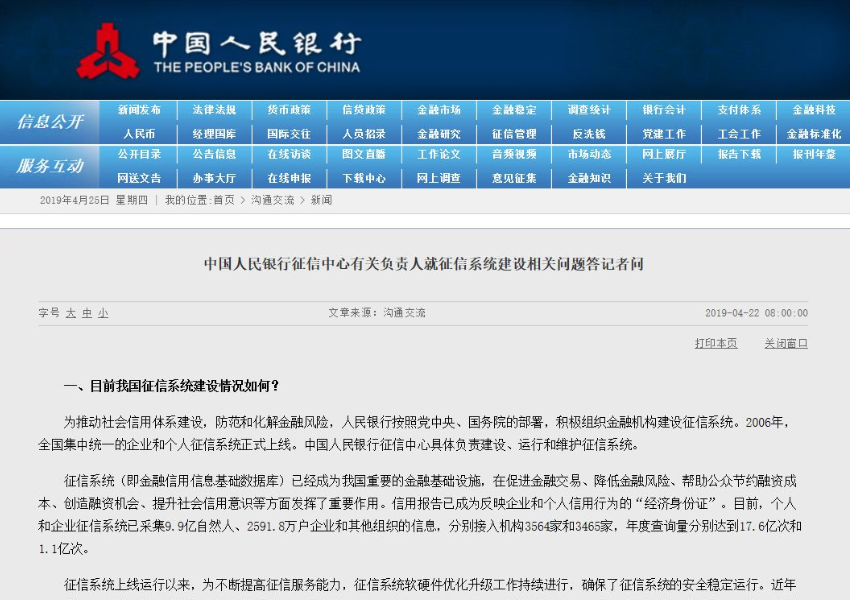Open 金融标准化 menu item
The width and height of the screenshot is (851, 600).
tap(814, 134)
